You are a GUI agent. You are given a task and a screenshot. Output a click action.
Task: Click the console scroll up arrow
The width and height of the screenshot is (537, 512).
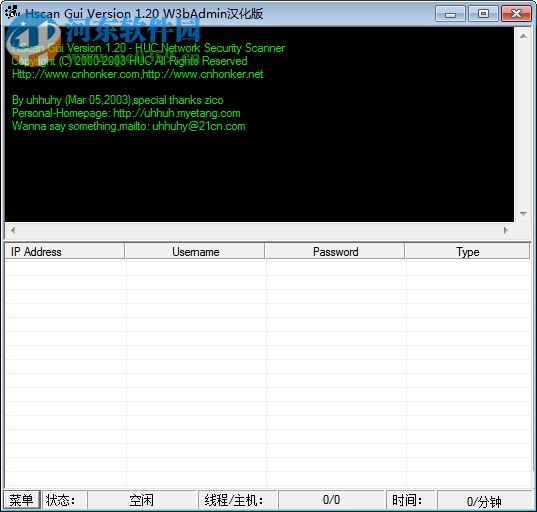click(x=523, y=36)
